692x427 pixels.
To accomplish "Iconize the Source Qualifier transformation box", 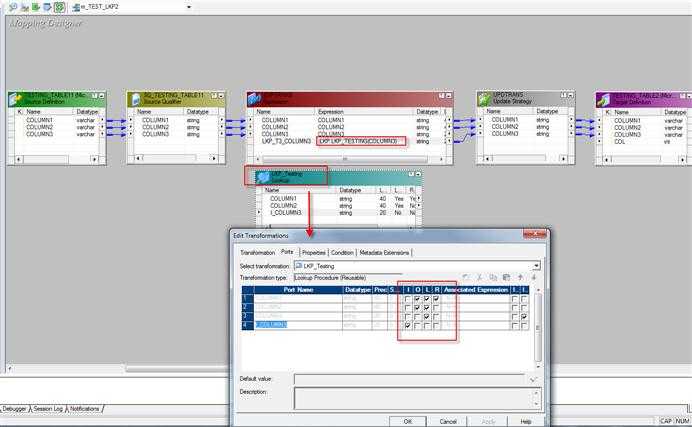I will pos(221,96).
